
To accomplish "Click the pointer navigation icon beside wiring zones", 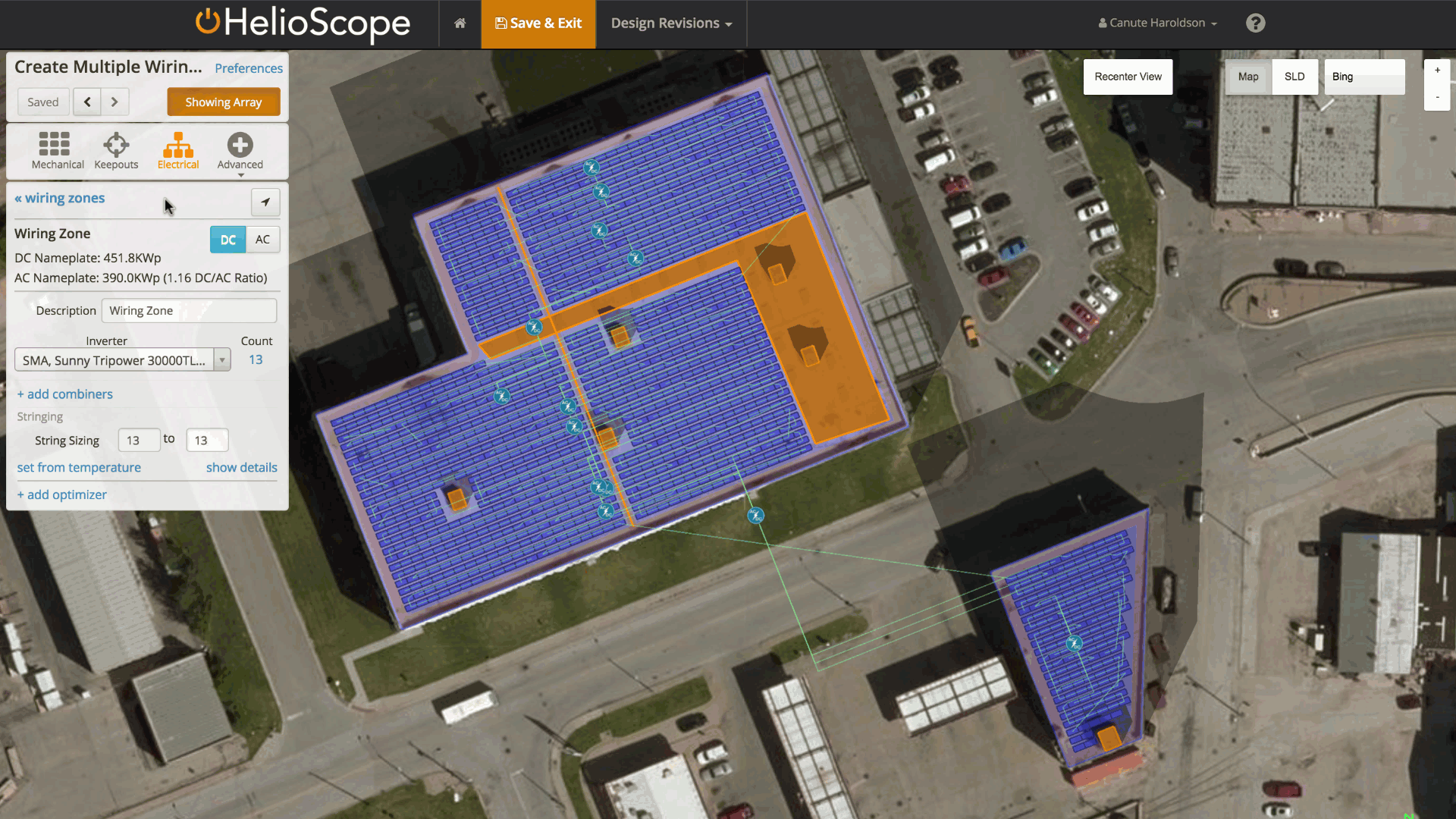I will 265,202.
